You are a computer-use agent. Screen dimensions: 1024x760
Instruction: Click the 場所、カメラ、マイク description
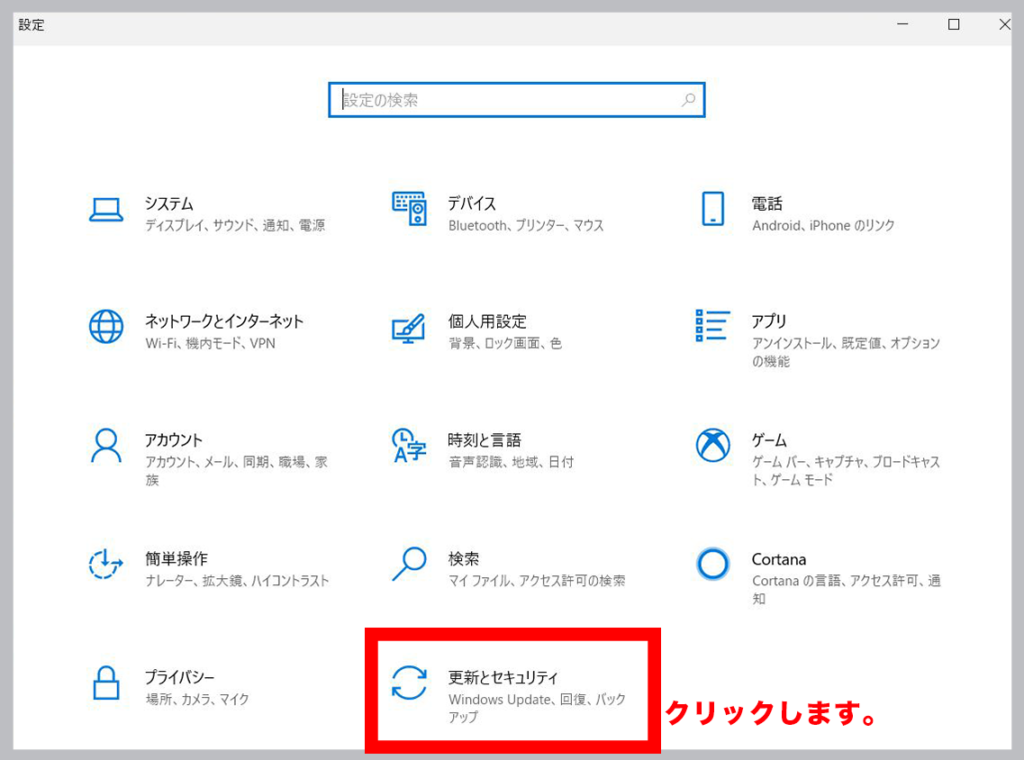coord(197,700)
